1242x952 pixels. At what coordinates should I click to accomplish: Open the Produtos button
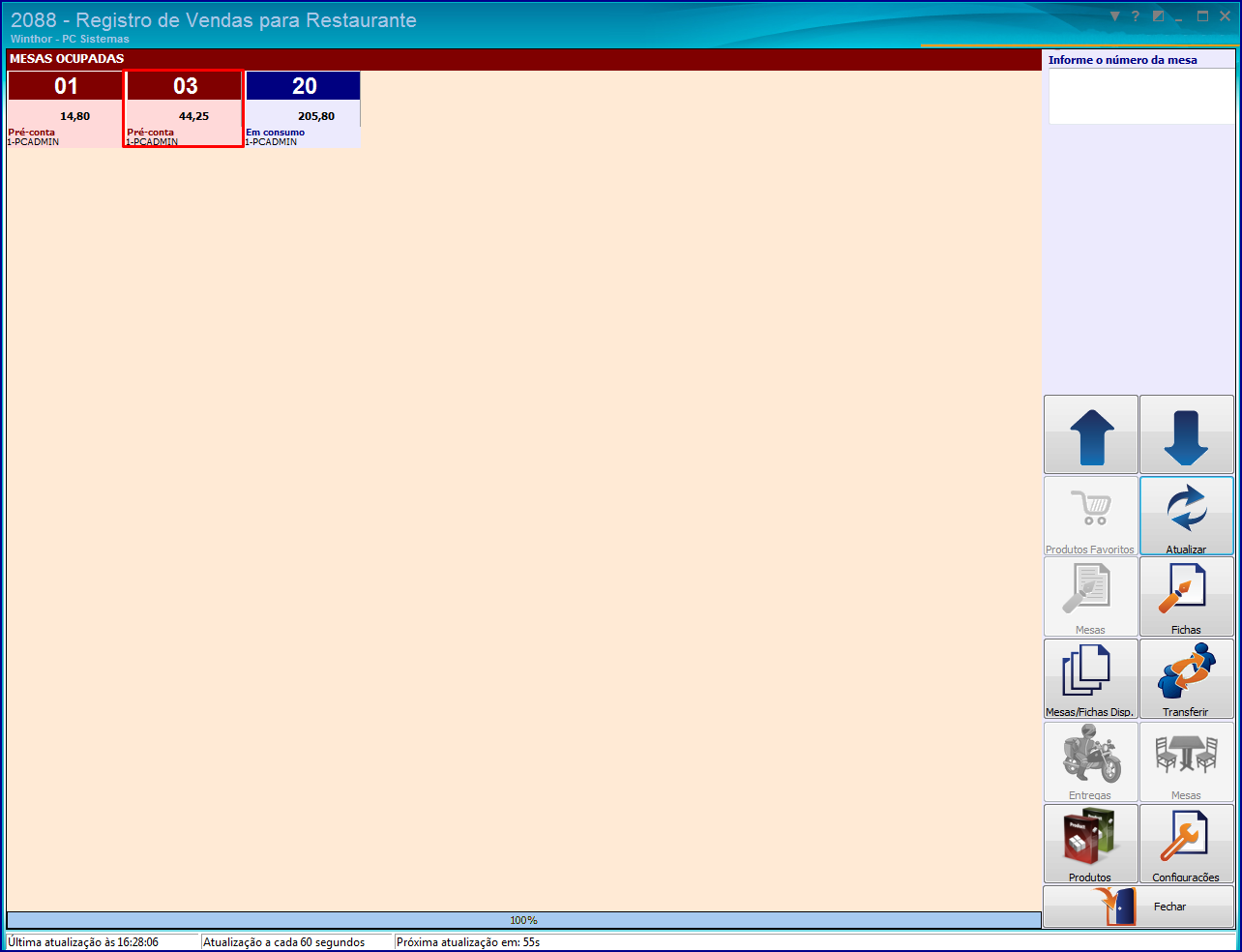(x=1090, y=844)
